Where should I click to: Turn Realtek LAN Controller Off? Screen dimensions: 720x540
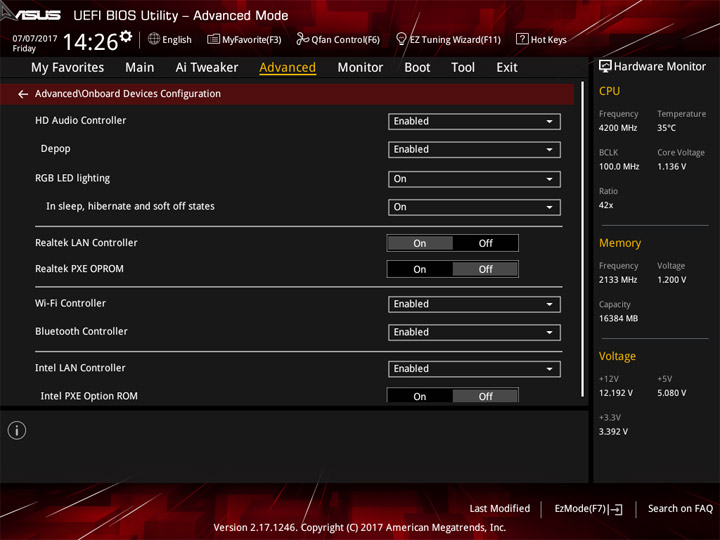click(485, 243)
